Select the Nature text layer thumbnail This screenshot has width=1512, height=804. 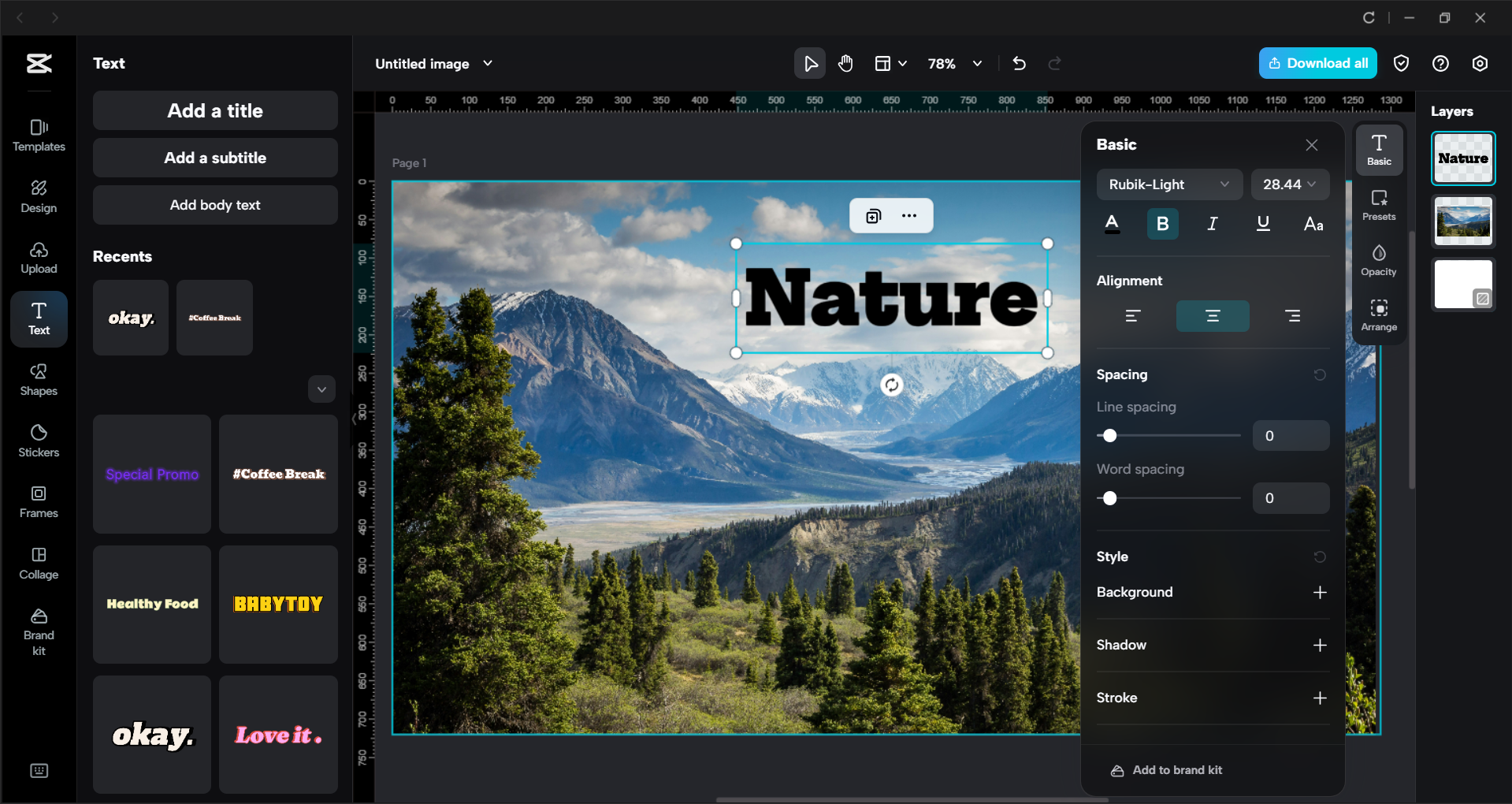tap(1462, 158)
